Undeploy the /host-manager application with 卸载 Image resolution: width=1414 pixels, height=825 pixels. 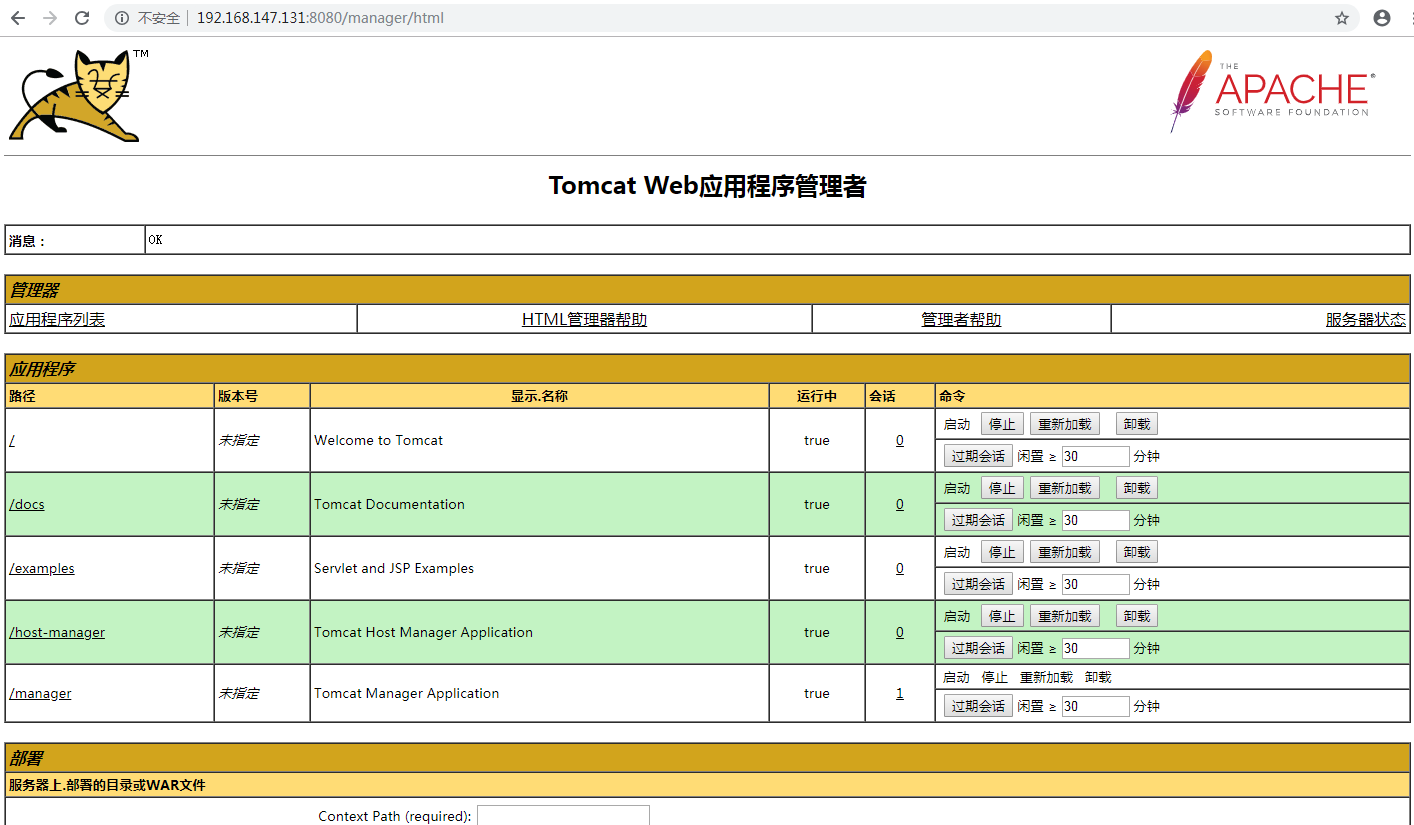point(1137,616)
